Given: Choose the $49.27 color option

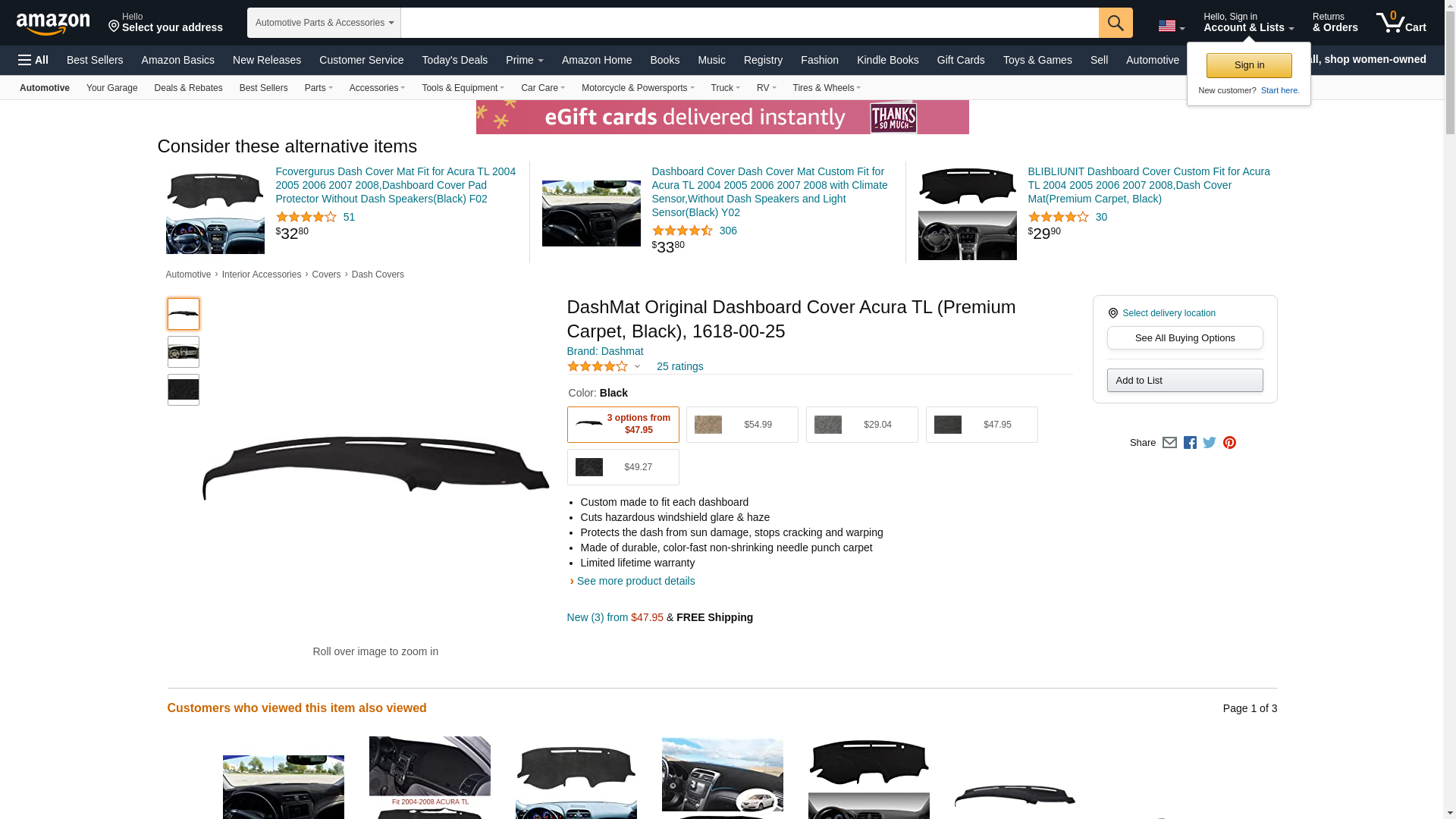Looking at the screenshot, I should click(x=623, y=467).
